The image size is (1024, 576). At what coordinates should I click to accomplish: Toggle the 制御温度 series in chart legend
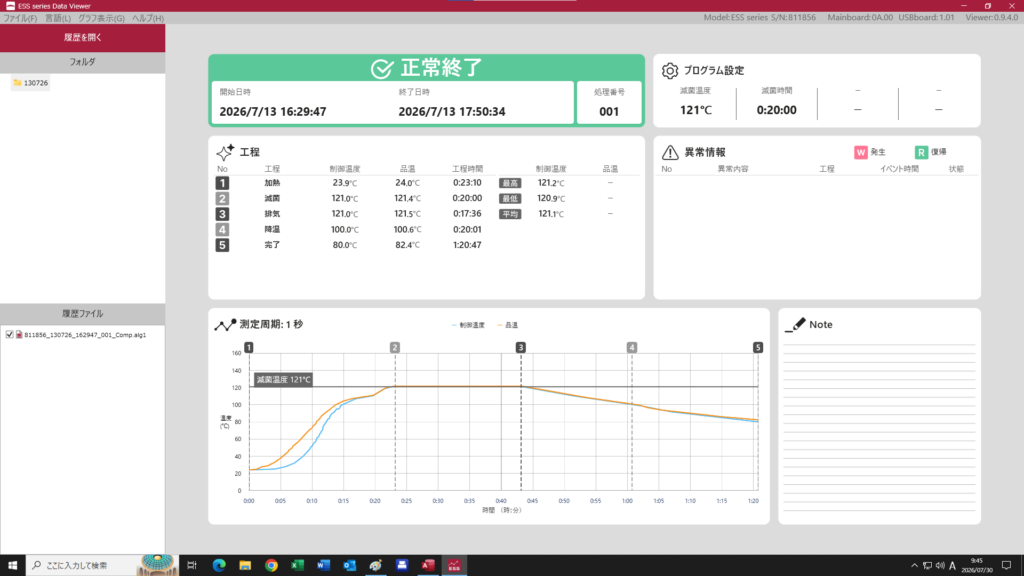point(468,325)
